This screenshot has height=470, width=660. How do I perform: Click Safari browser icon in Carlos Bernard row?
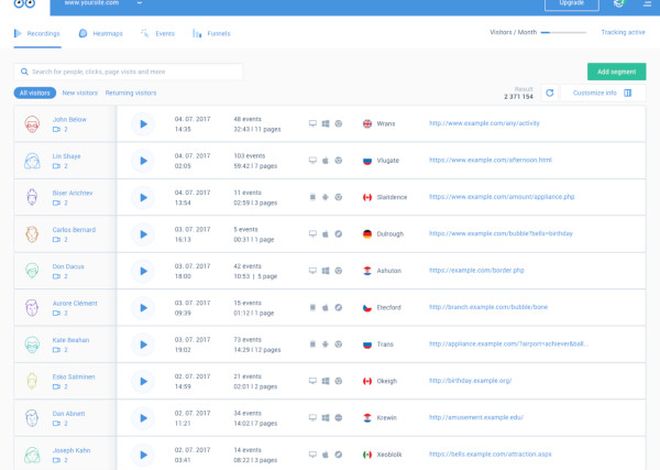point(338,234)
